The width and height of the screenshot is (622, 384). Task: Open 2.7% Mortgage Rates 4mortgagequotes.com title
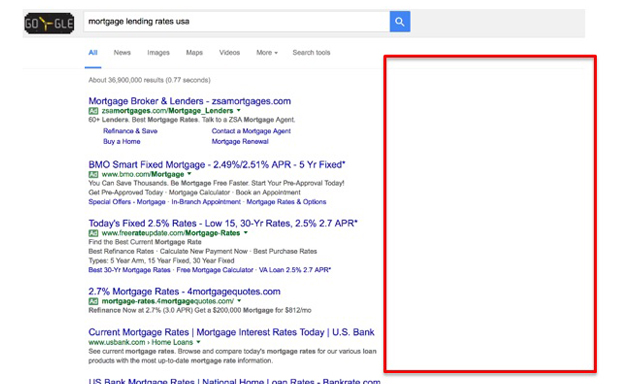pos(184,291)
